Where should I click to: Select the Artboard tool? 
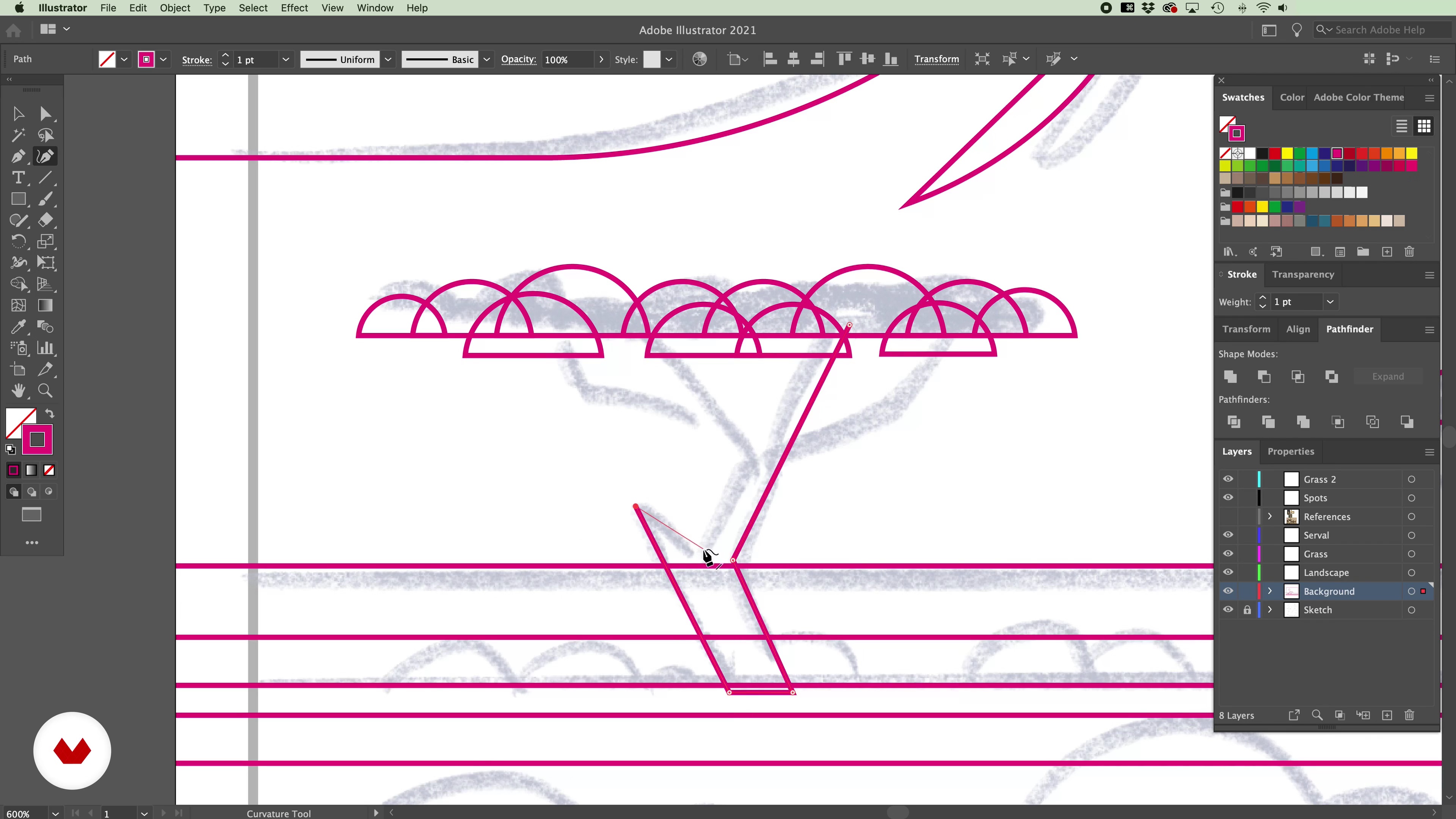(x=18, y=369)
